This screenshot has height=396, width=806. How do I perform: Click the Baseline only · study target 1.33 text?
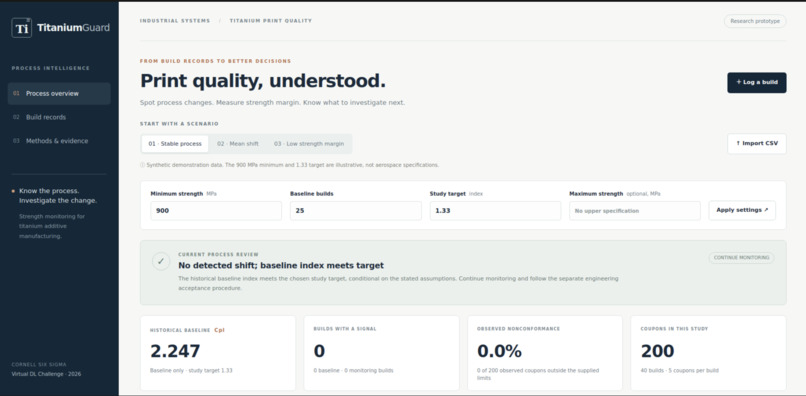[x=191, y=370]
